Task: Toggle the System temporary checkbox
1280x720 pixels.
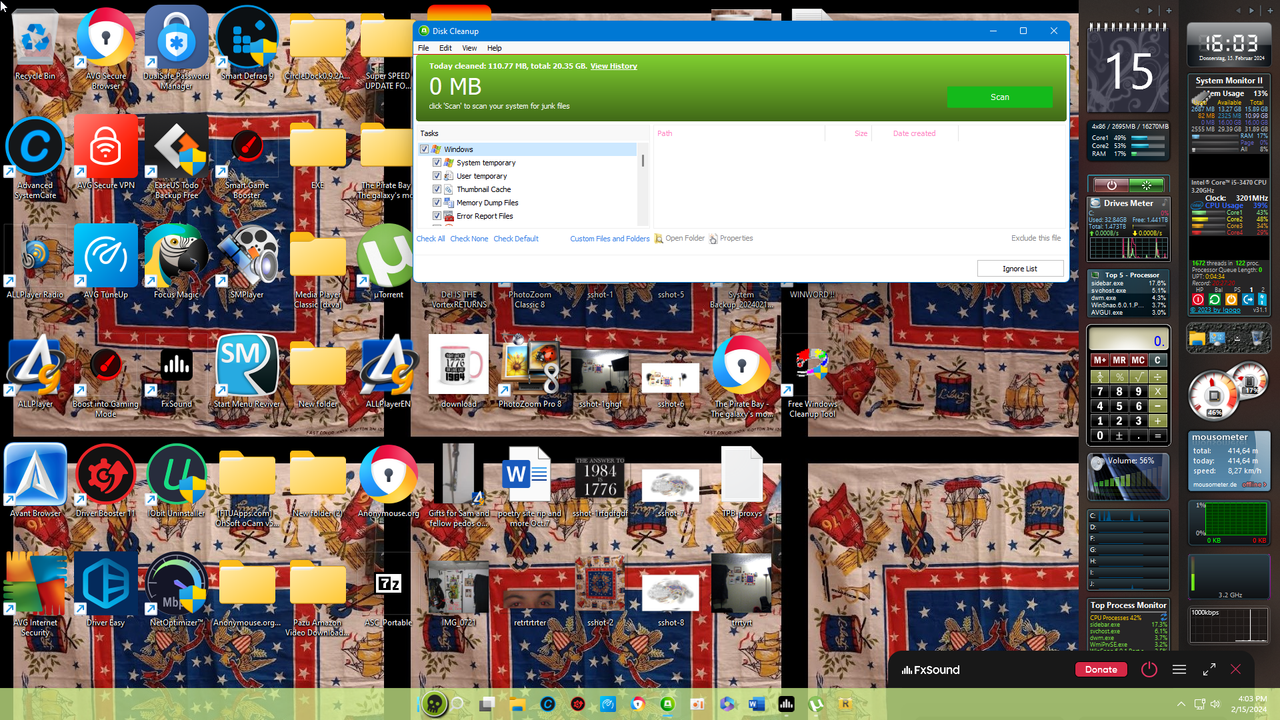Action: tap(437, 162)
